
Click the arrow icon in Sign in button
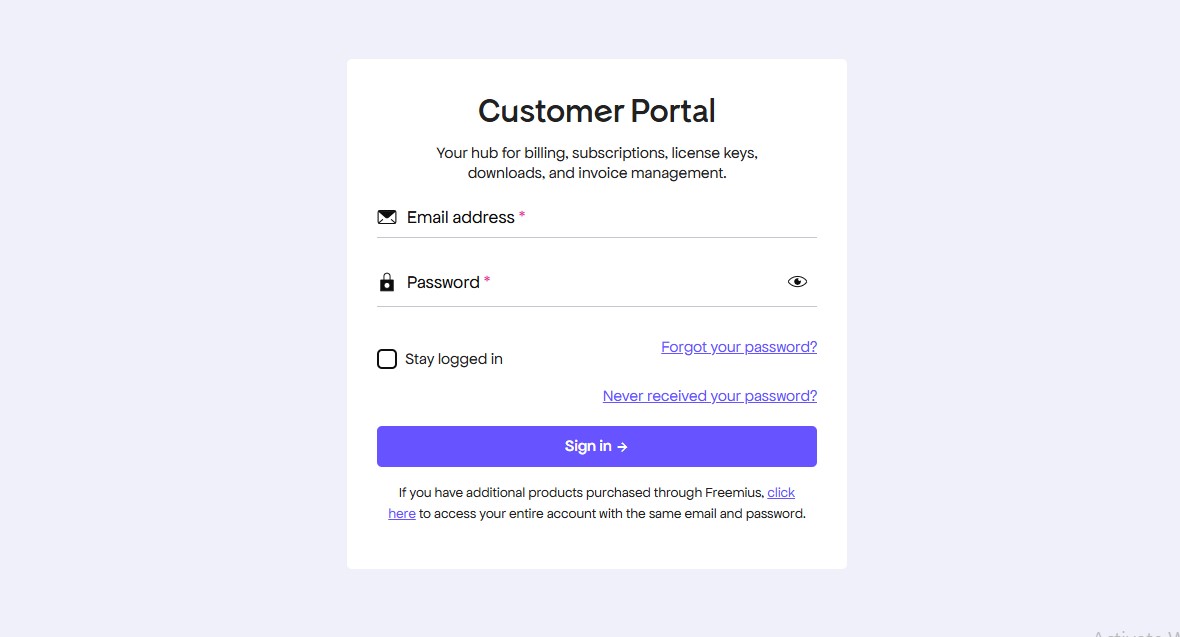coord(622,447)
